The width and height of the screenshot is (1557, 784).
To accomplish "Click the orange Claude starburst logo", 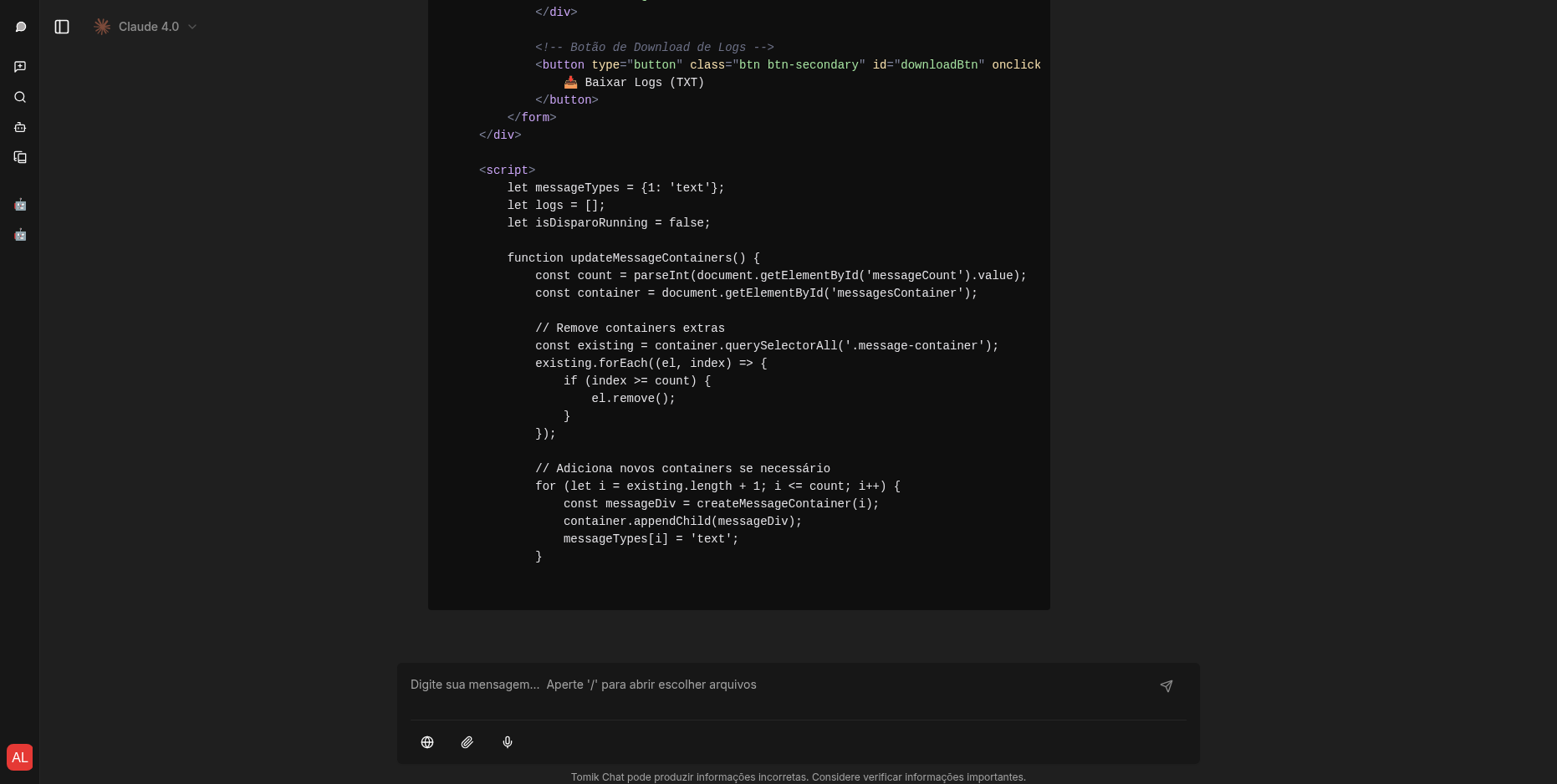I will pos(102,27).
